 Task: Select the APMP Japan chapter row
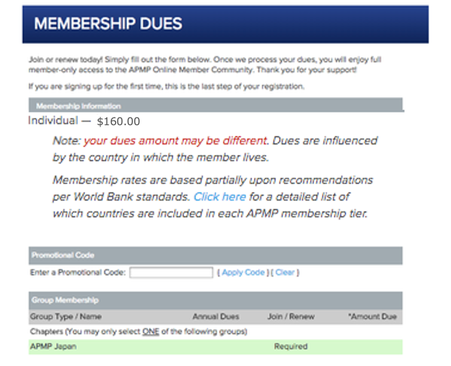[215, 347]
